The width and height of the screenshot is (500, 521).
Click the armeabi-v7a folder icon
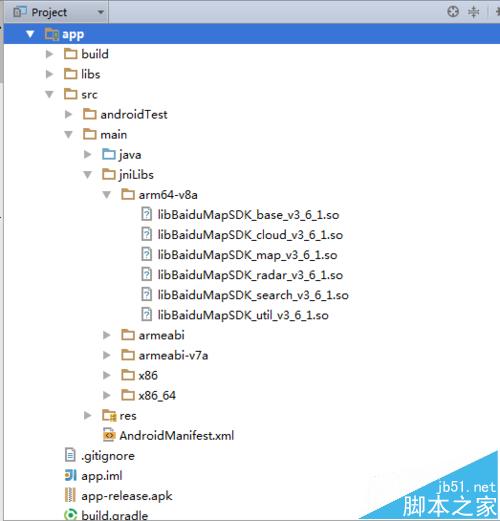pos(128,355)
